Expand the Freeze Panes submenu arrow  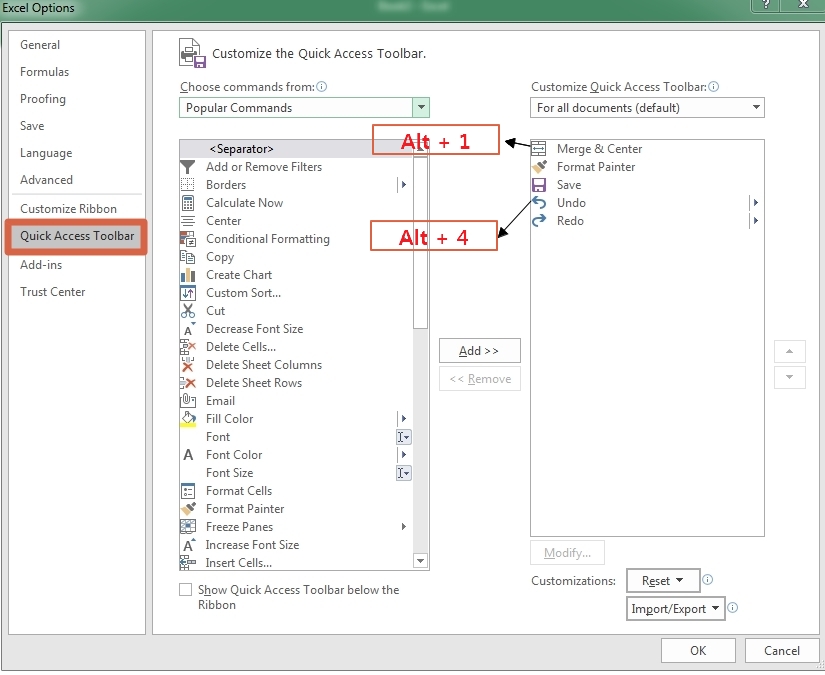point(404,527)
